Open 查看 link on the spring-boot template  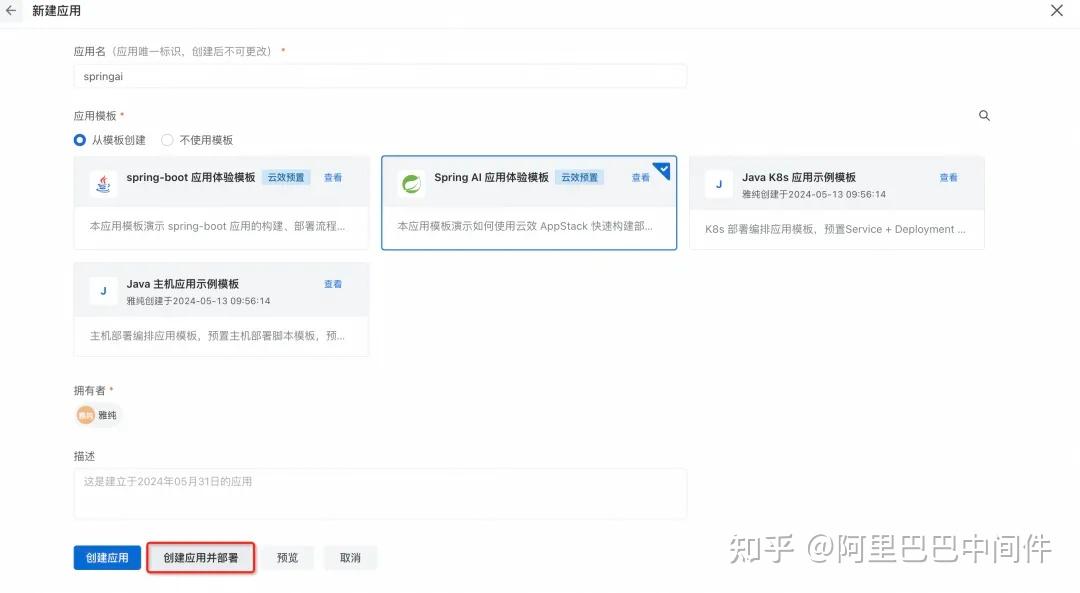click(x=333, y=178)
